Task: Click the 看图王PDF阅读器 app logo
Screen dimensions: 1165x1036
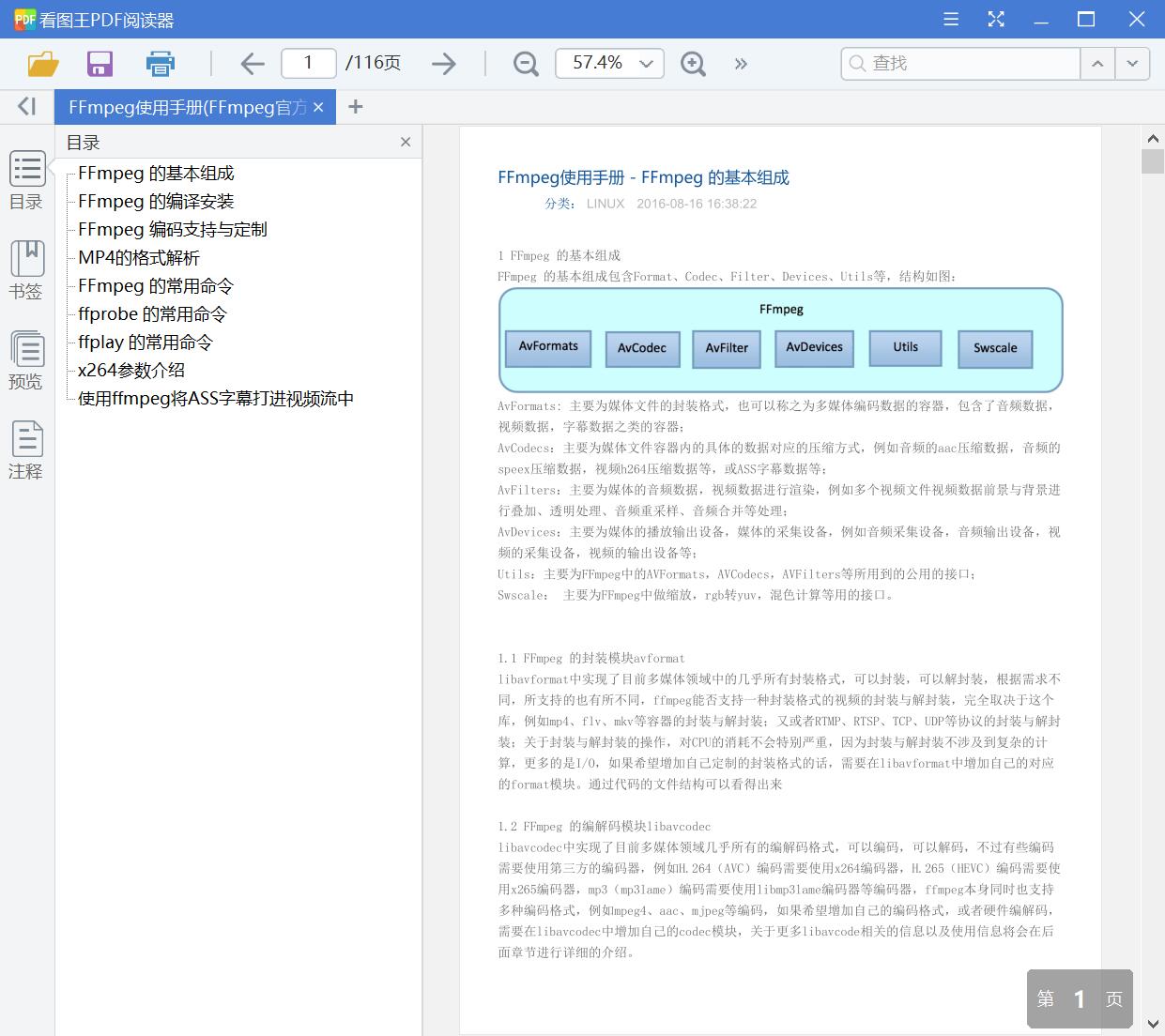Action: 24,20
